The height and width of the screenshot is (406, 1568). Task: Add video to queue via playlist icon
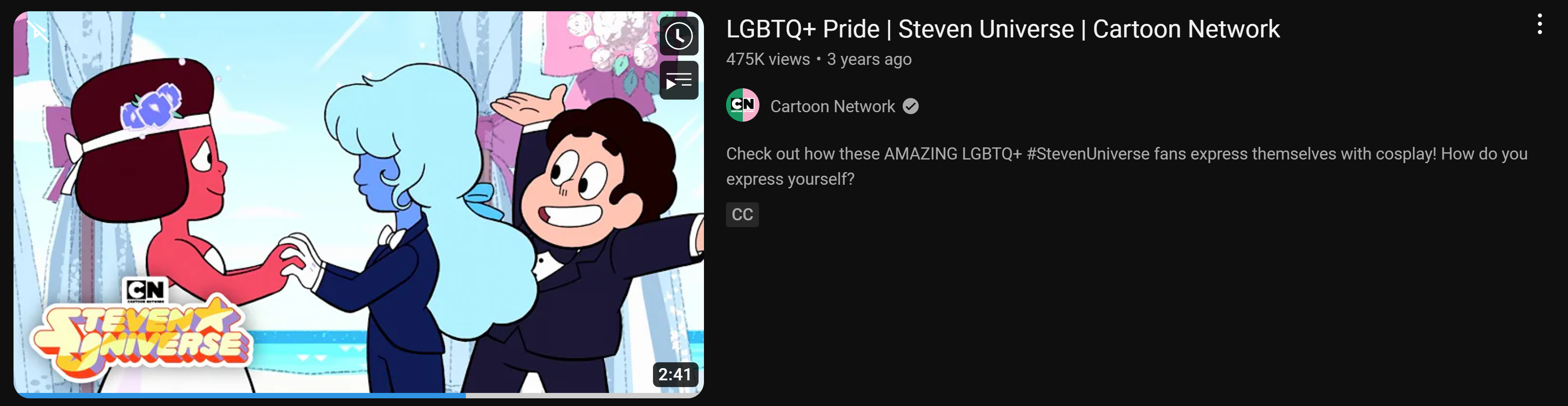(x=679, y=80)
